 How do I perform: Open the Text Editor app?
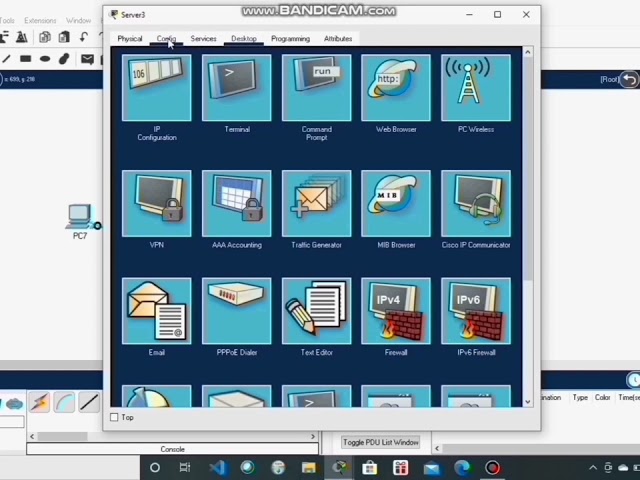tap(316, 312)
